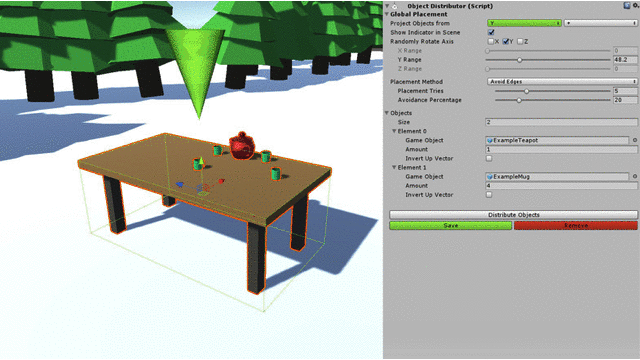Click the Object Distributor script icon
Image resolution: width=640 pixels, height=360 pixels.
click(395, 6)
